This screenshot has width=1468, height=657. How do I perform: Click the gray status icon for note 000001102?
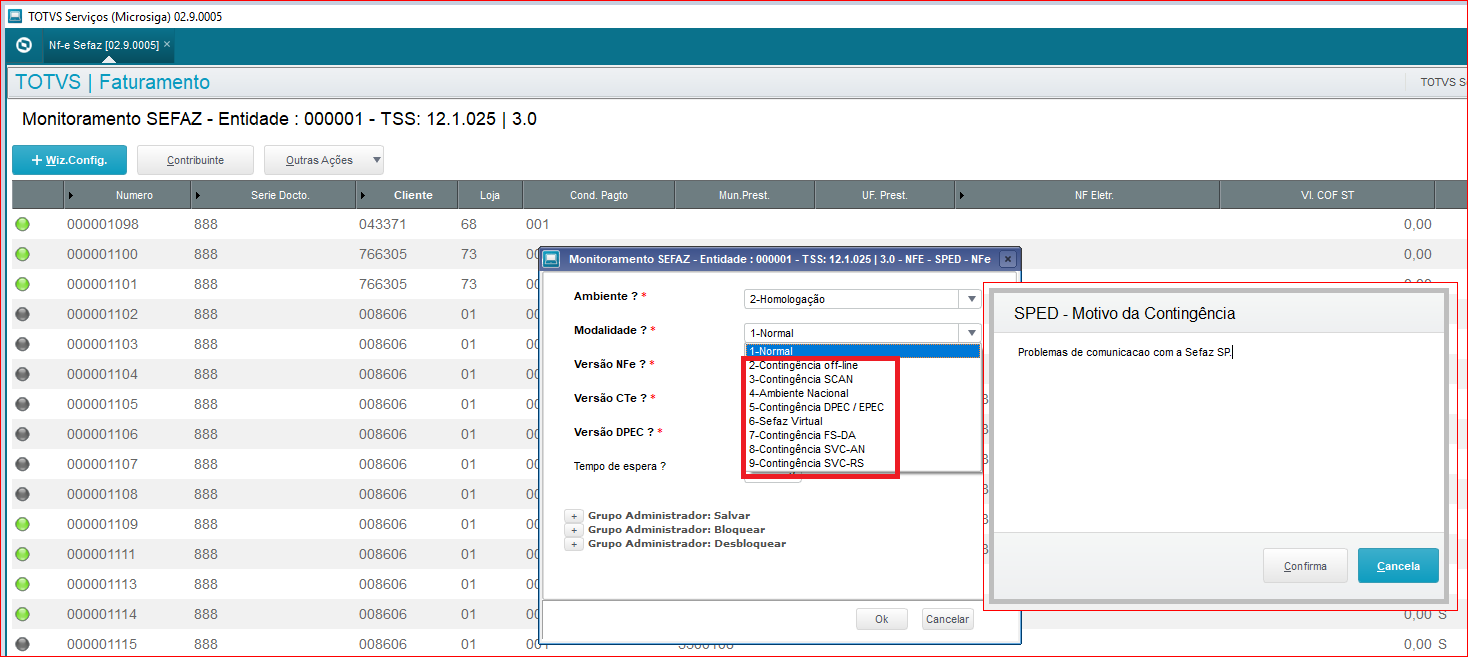pyautogui.click(x=23, y=314)
